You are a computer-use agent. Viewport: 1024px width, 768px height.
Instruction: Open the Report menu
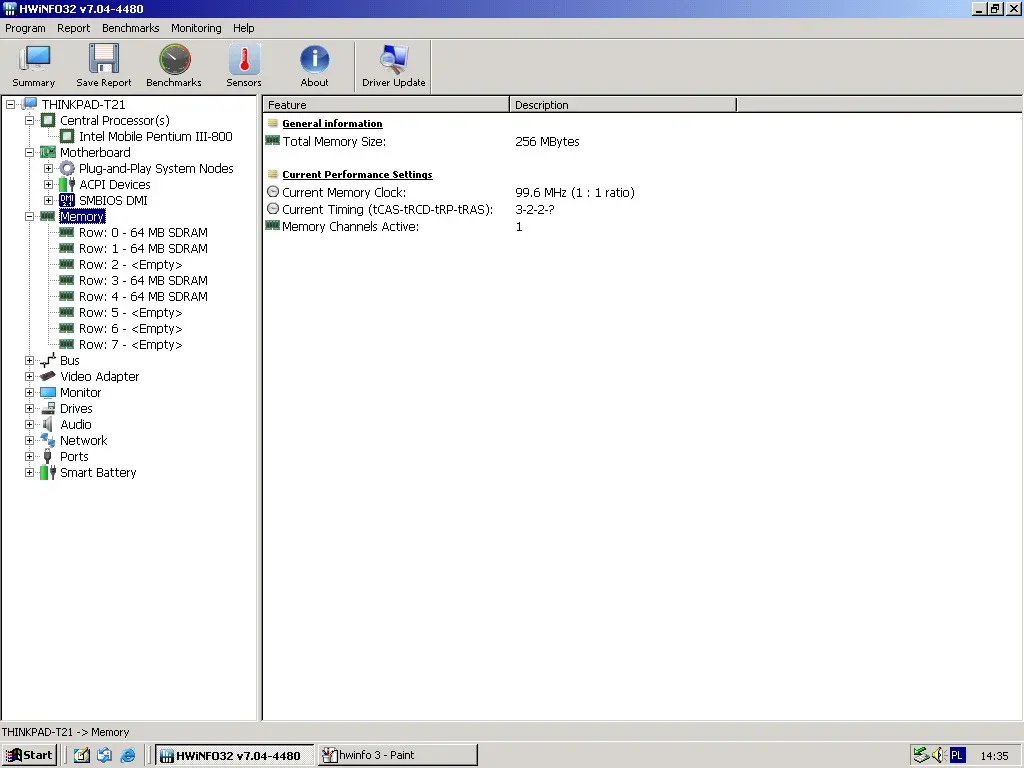73,28
